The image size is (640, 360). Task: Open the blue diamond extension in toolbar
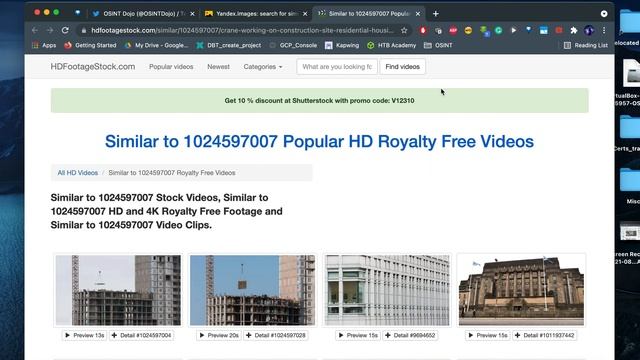[529, 30]
